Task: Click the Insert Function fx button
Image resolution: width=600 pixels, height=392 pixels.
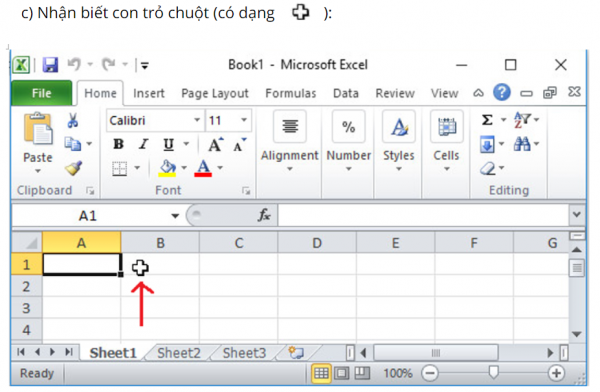Action: pos(264,216)
